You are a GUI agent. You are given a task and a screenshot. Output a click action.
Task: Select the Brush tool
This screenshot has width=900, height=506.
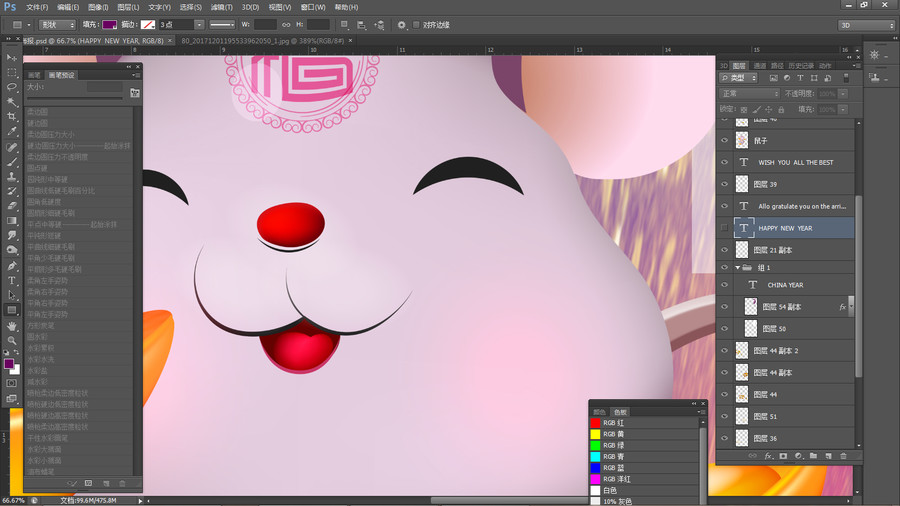tap(11, 162)
